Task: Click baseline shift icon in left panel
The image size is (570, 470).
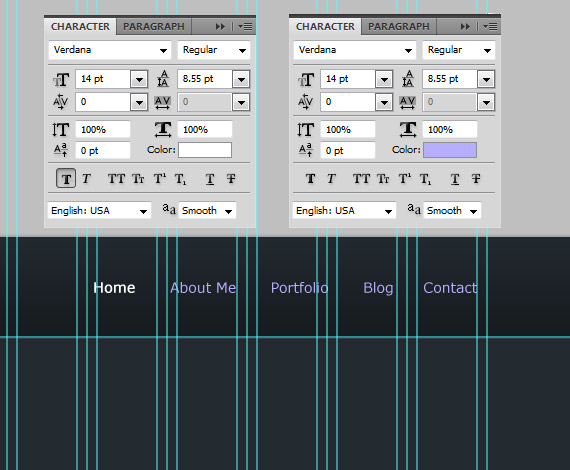Action: (60, 150)
